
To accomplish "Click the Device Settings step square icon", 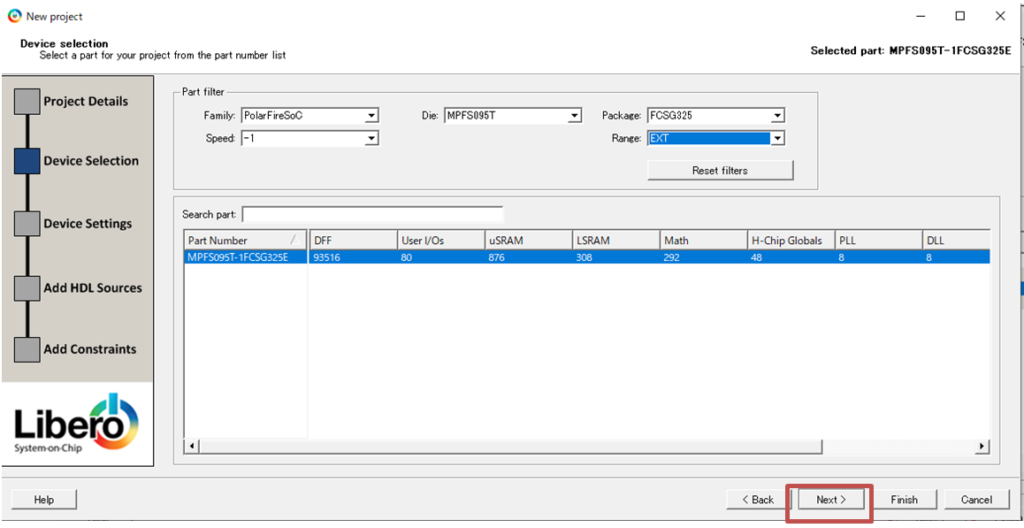I will (27, 224).
